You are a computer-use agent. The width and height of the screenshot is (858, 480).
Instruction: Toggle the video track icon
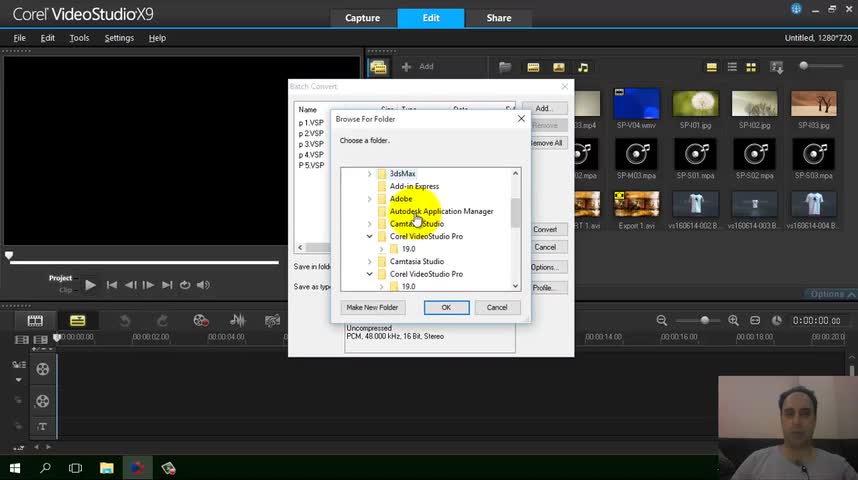tap(43, 369)
